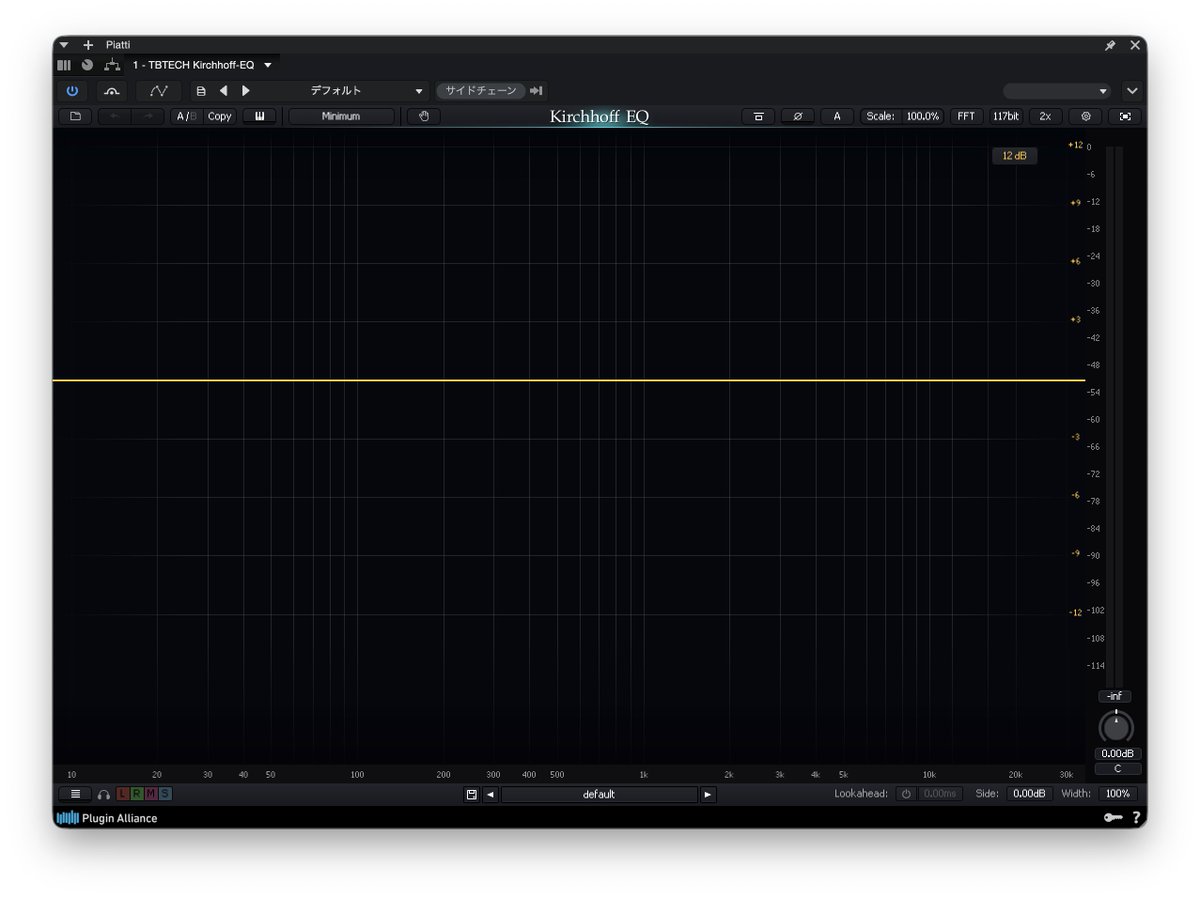Toggle the piano keyboard display

pyautogui.click(x=259, y=116)
